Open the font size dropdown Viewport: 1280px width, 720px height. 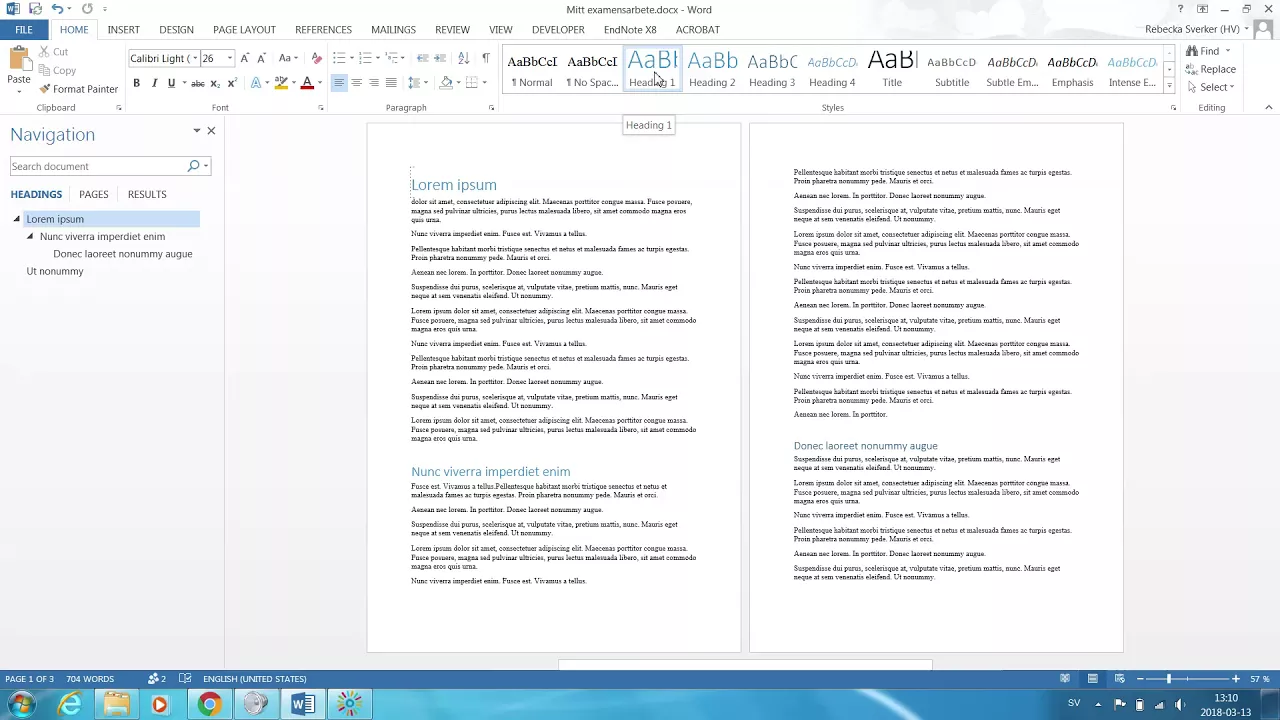[230, 58]
